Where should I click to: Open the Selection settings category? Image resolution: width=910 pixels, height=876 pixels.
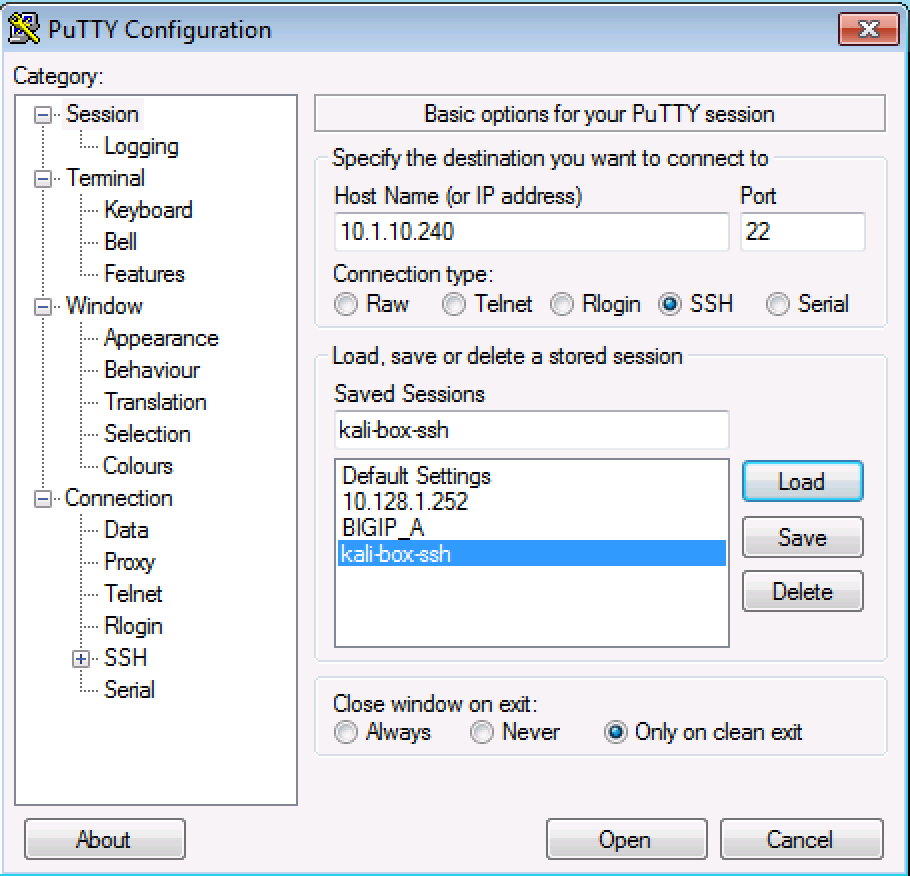(x=147, y=434)
